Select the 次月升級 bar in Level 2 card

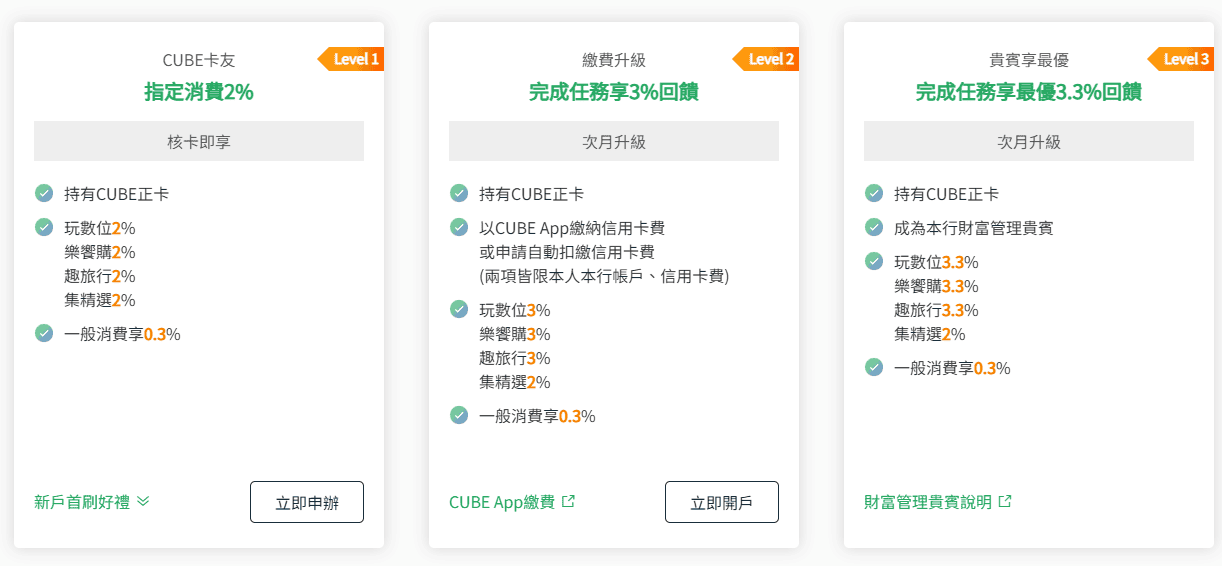coord(614,142)
